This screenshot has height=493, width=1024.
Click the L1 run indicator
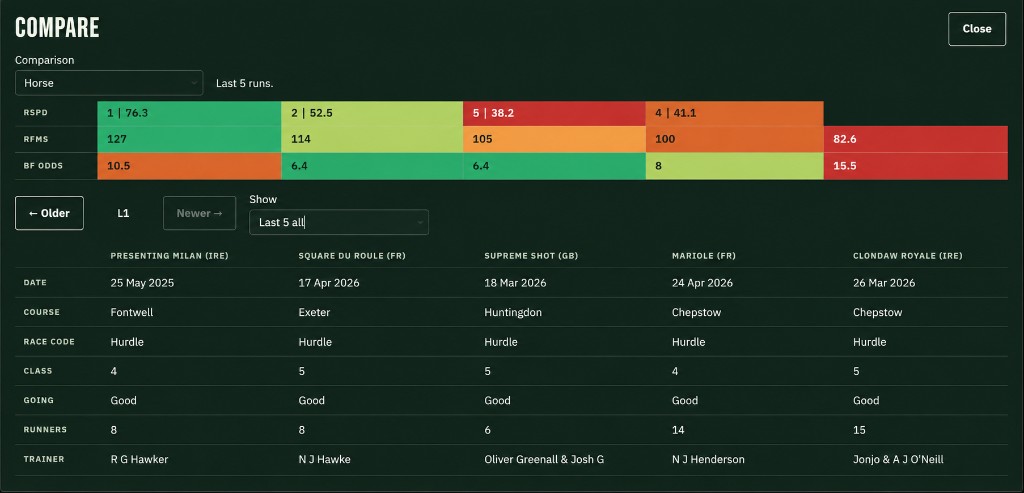123,213
